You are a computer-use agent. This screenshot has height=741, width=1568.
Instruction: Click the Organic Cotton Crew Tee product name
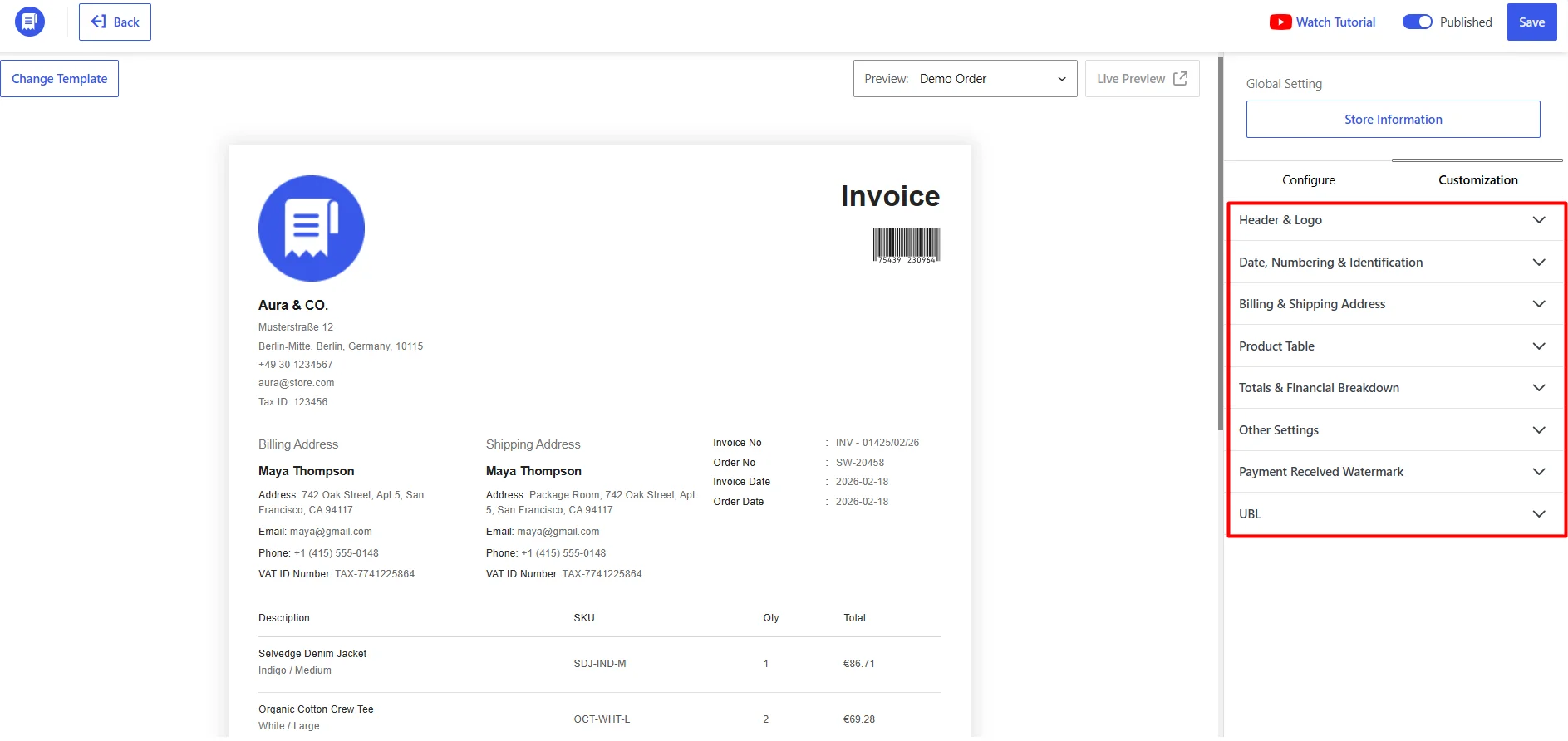pyautogui.click(x=316, y=709)
